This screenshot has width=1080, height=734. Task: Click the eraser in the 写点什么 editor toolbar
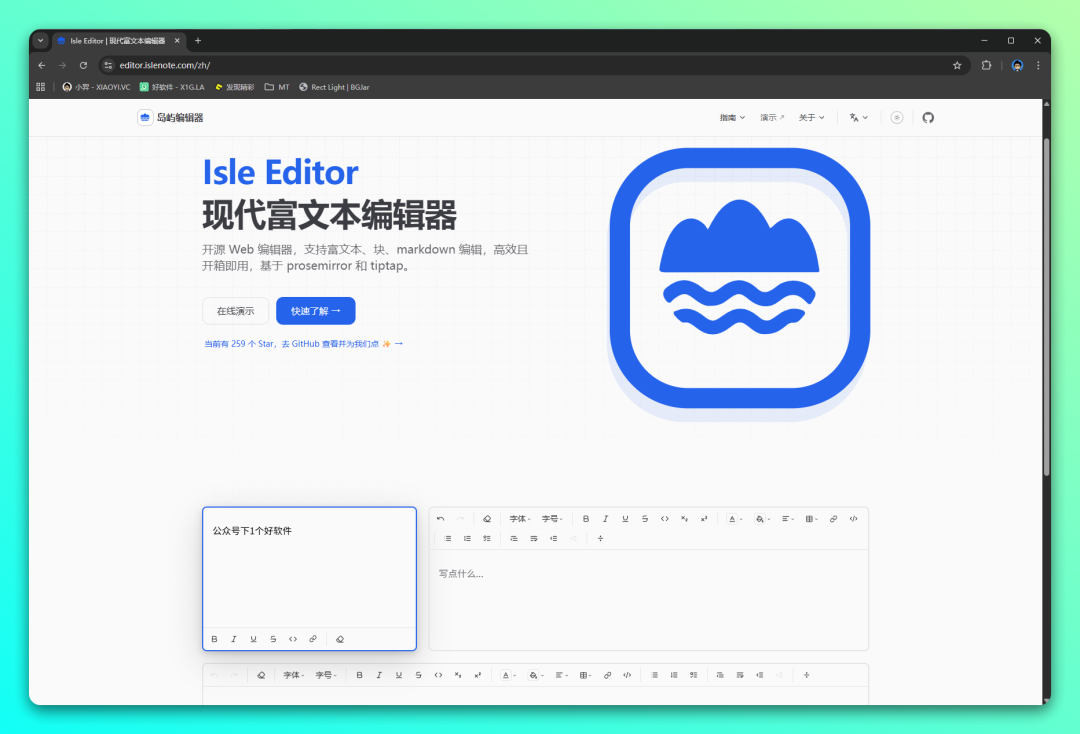click(487, 519)
